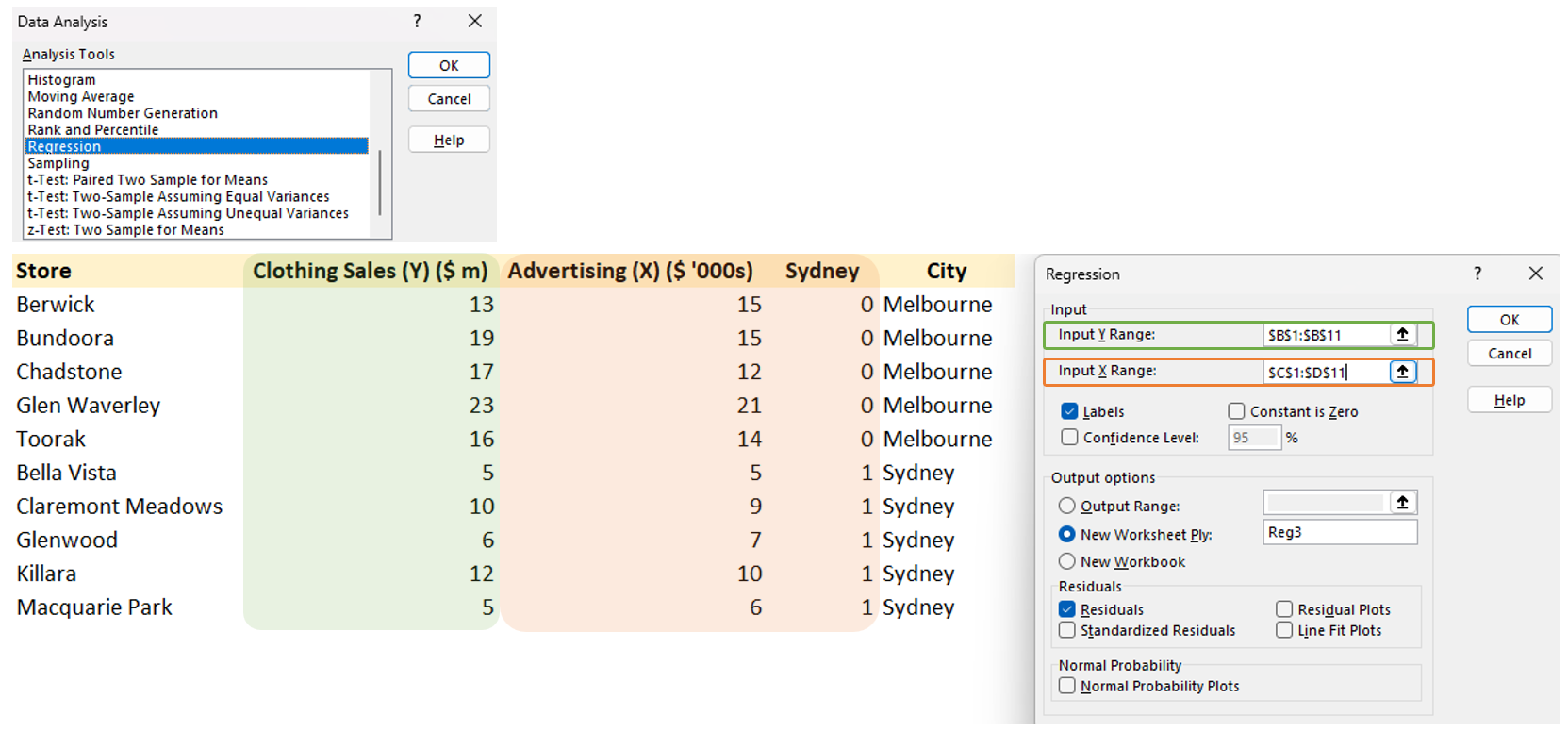Click the Sydney dummy column header

tap(822, 271)
